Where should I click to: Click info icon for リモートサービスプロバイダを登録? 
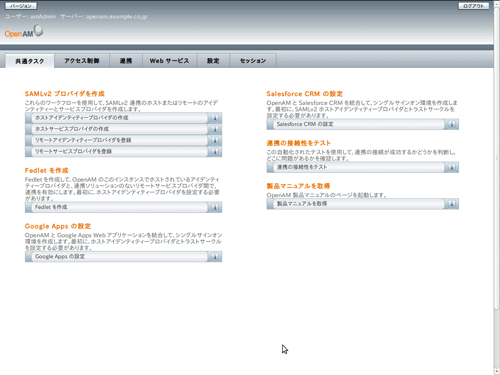click(215, 152)
